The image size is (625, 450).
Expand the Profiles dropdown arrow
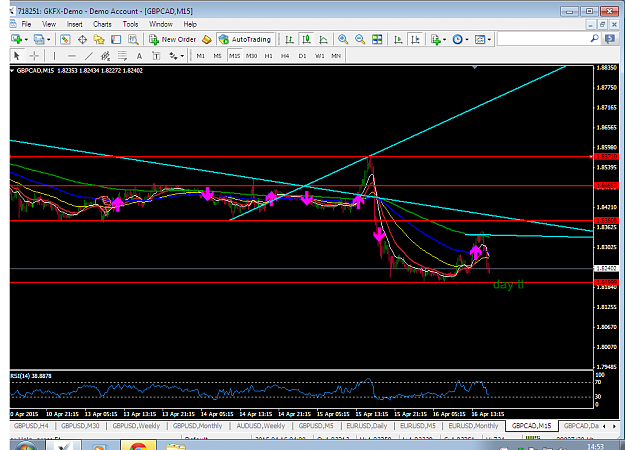coord(49,39)
